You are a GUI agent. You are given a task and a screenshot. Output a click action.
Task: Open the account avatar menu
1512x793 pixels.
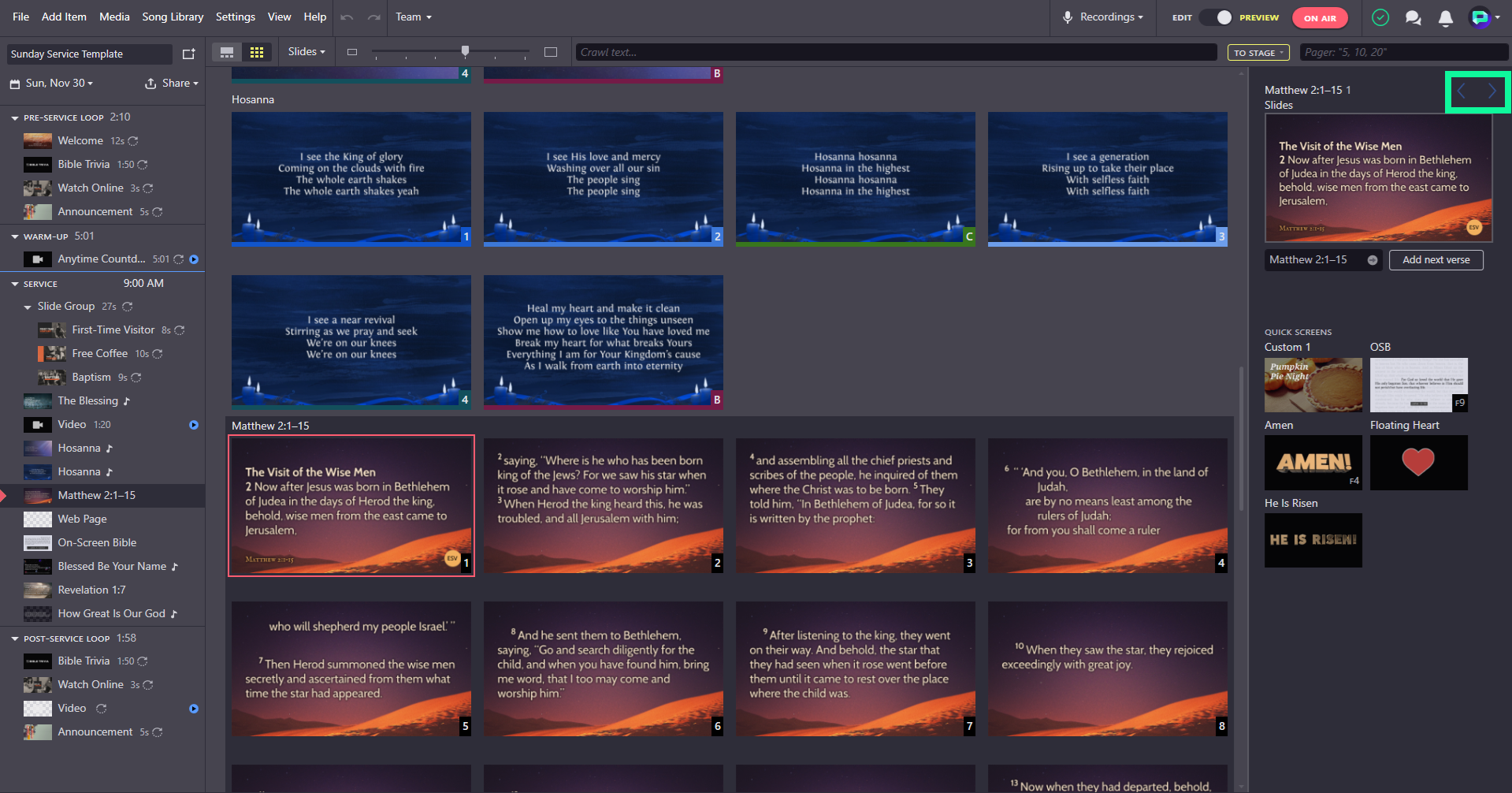pos(1484,17)
